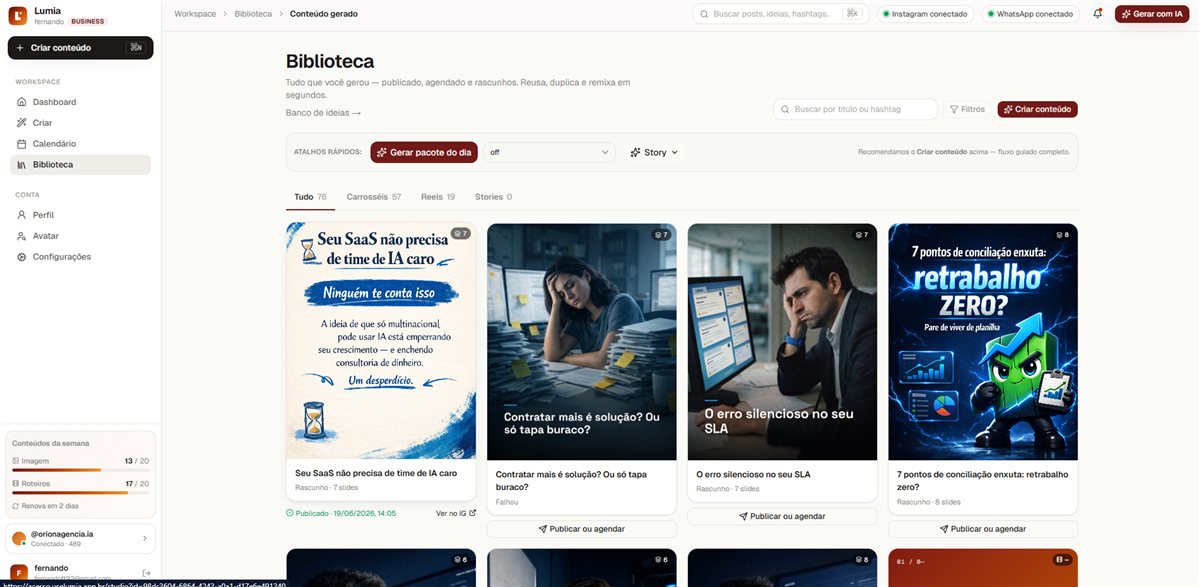Click the Criar conteúdo sidebar button
Screen dimensions: 1200x587
(80, 47)
